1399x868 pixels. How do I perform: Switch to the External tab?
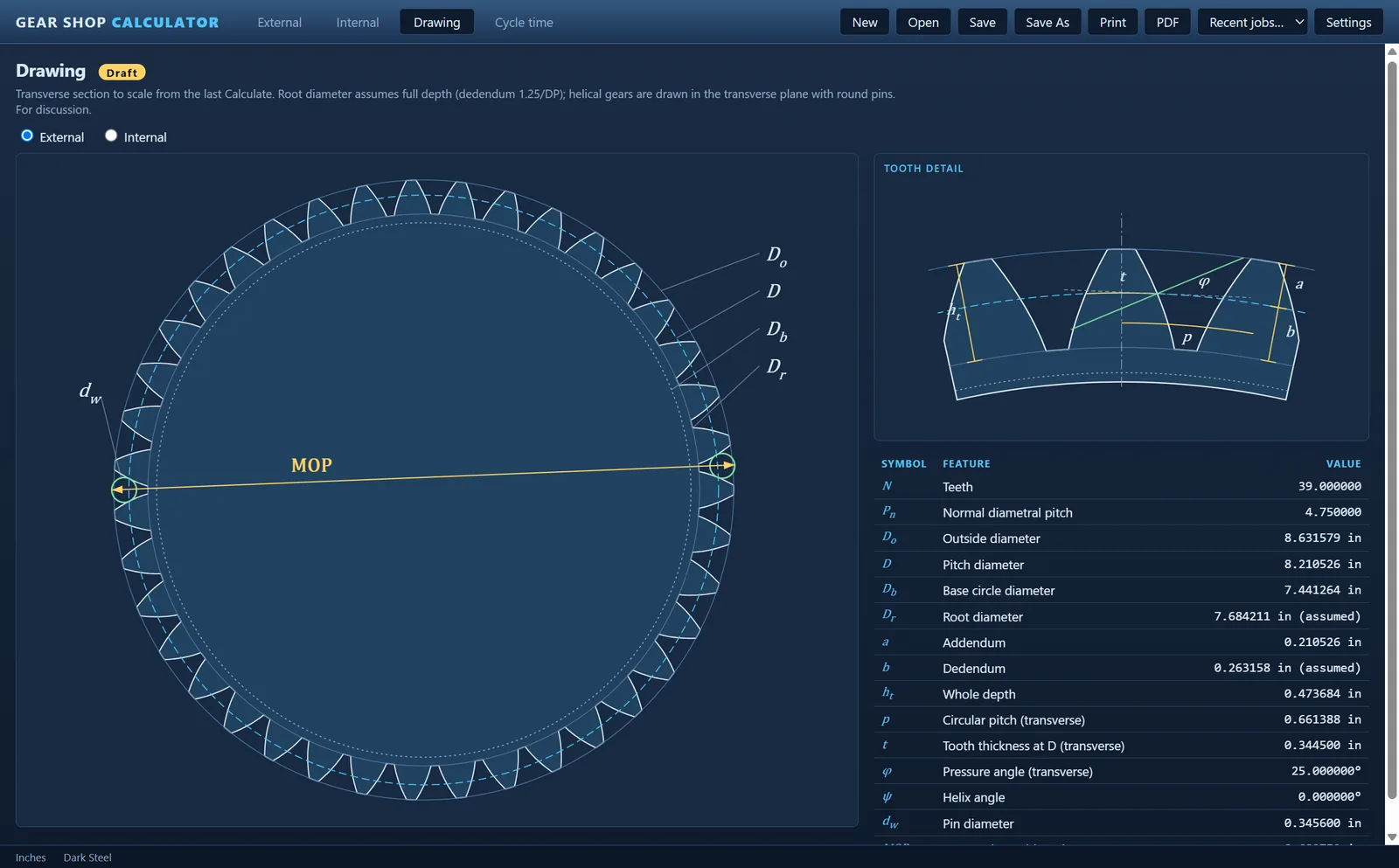(x=279, y=22)
